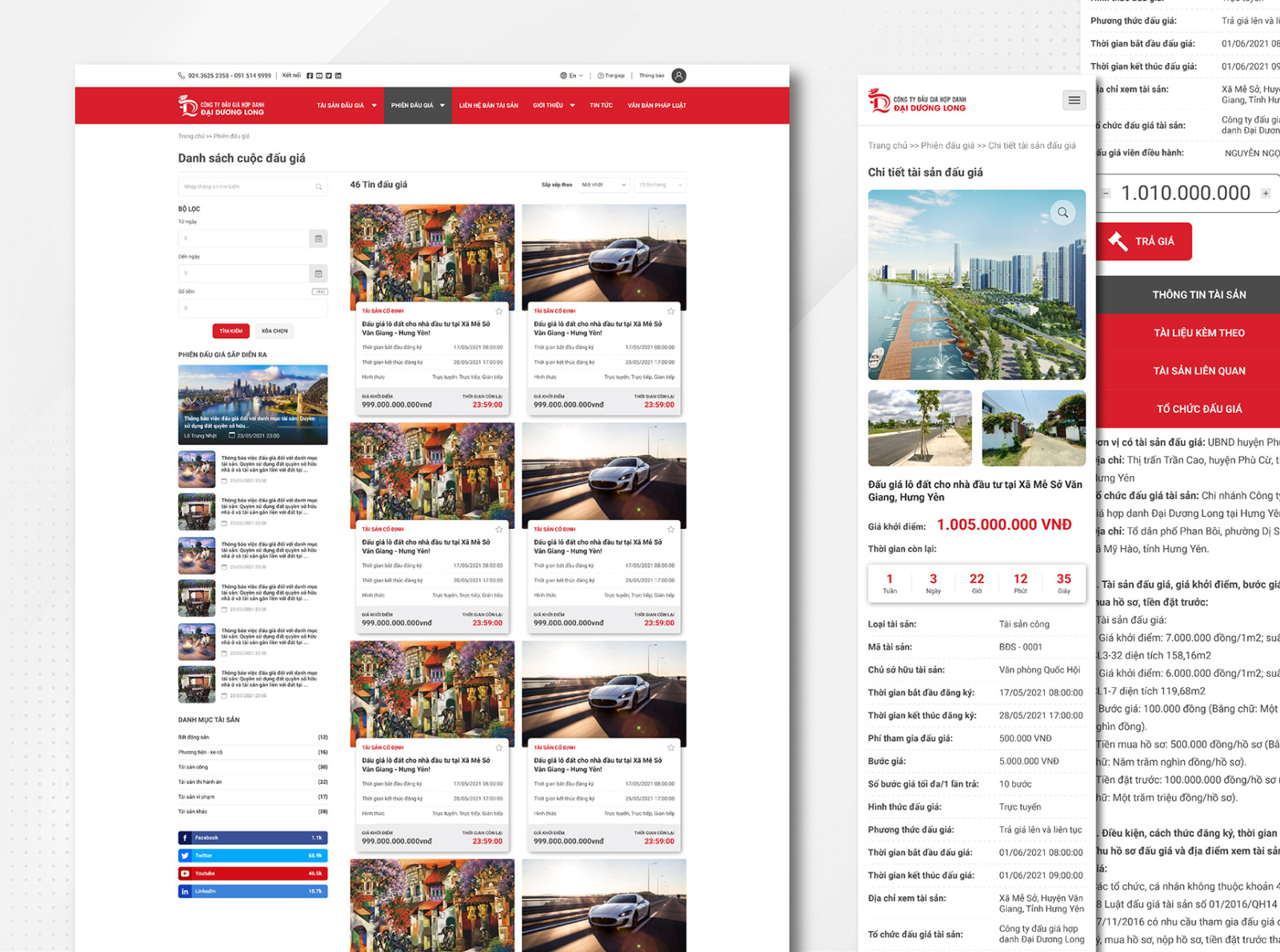Click Trang chủ breadcrumb on desktop page

tap(190, 137)
